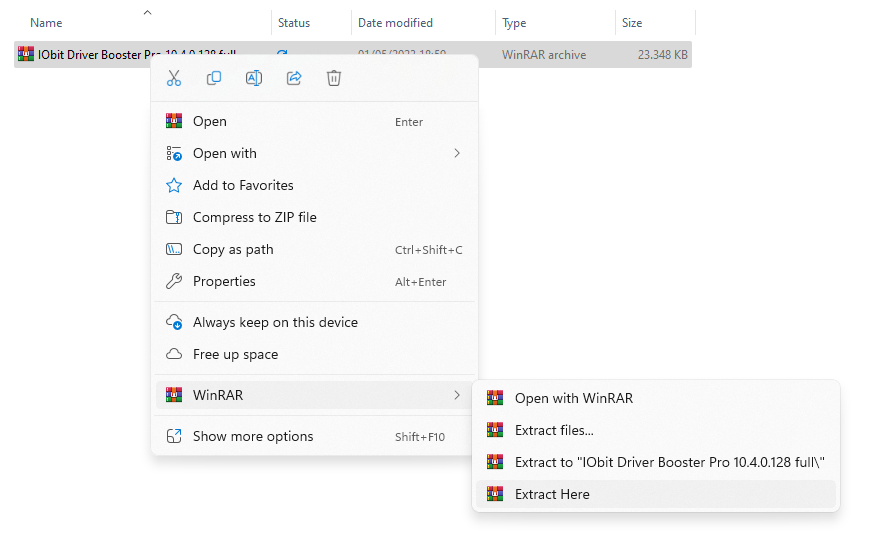Click the sync status icon on file row
This screenshot has width=895, height=538.
[x=282, y=55]
